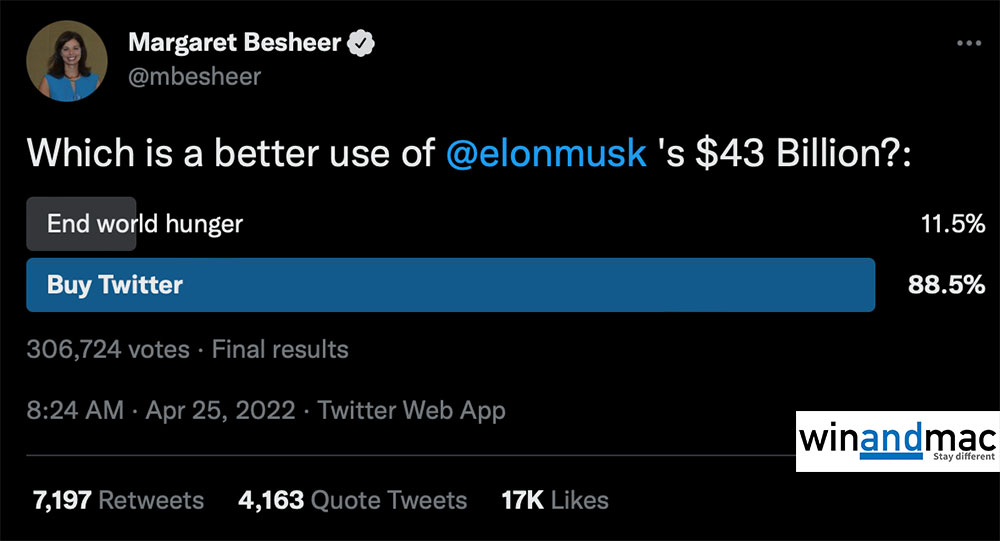1000x541 pixels.
Task: Click the 88.5% poll percentage
Action: click(946, 285)
